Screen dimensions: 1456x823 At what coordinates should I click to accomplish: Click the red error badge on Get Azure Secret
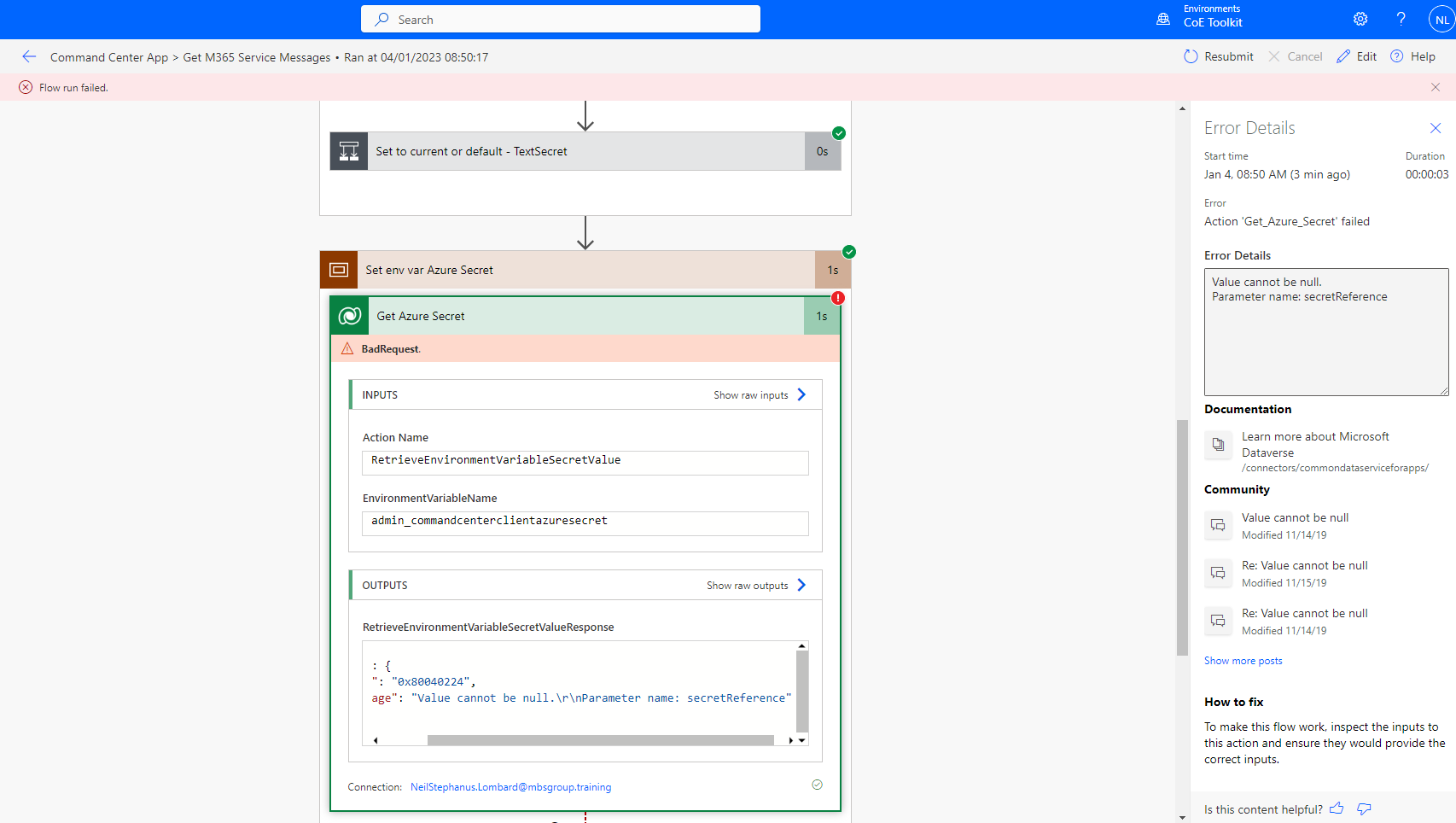[837, 298]
